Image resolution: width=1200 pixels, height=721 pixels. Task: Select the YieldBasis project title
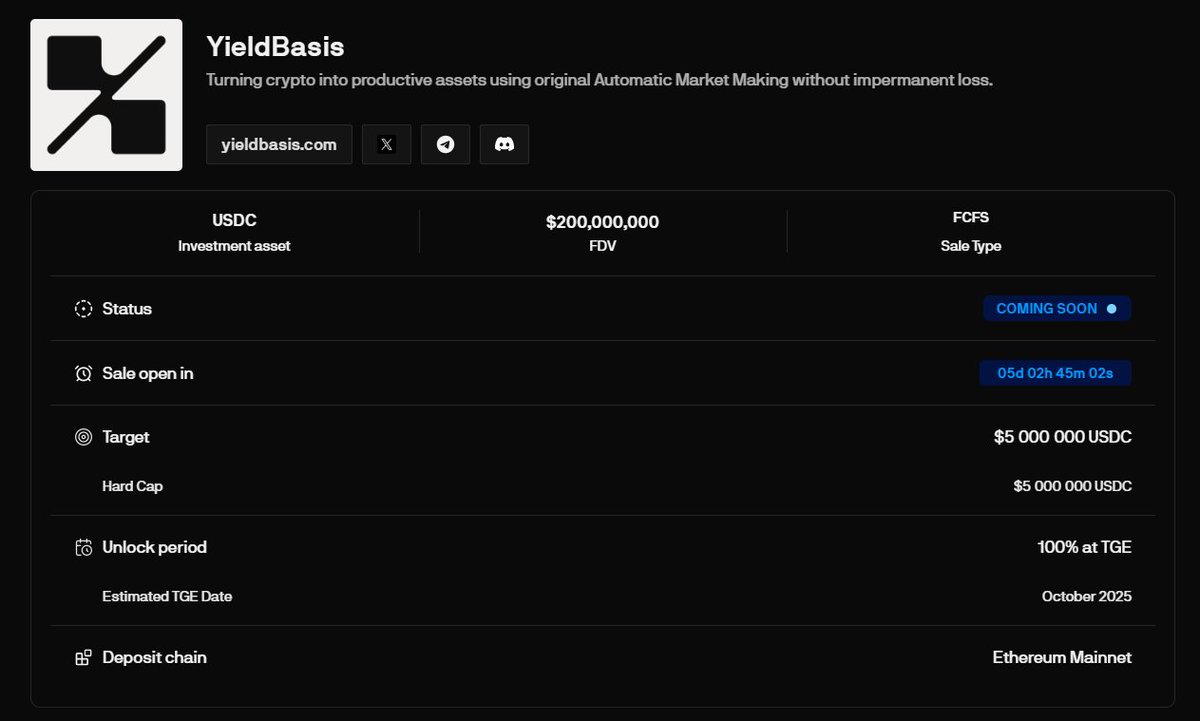[x=275, y=46]
